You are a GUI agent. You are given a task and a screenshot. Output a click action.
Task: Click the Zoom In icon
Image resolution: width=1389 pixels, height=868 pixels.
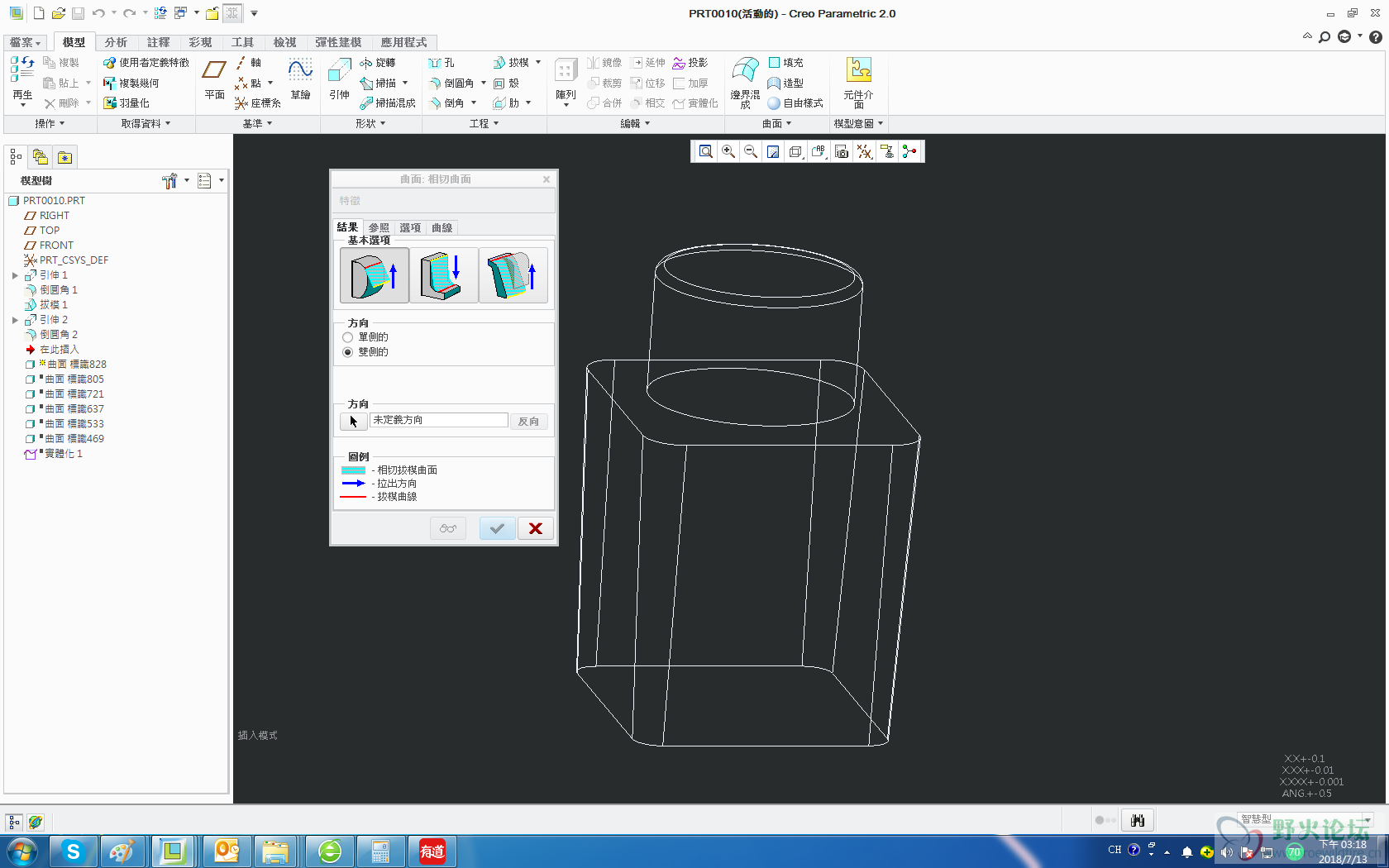point(728,151)
